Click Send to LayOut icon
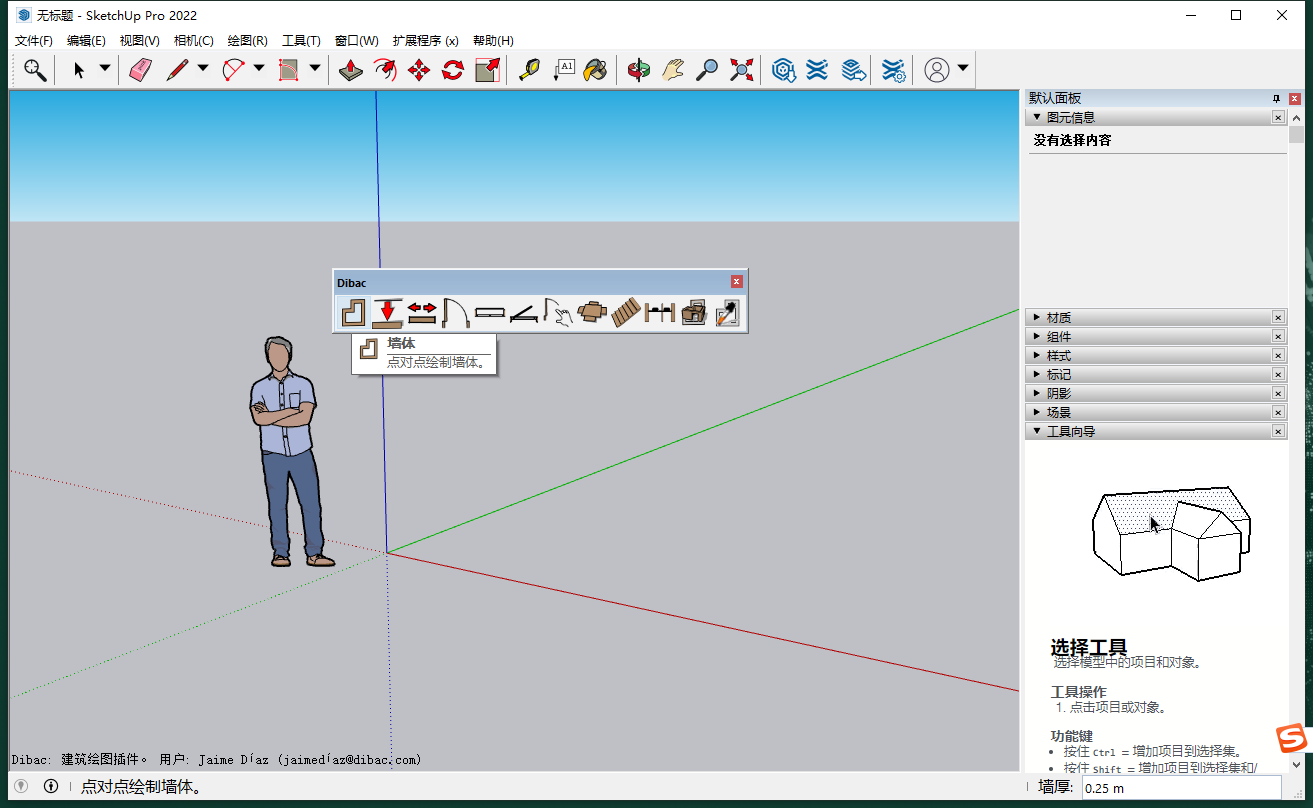Image resolution: width=1313 pixels, height=808 pixels. pos(852,70)
